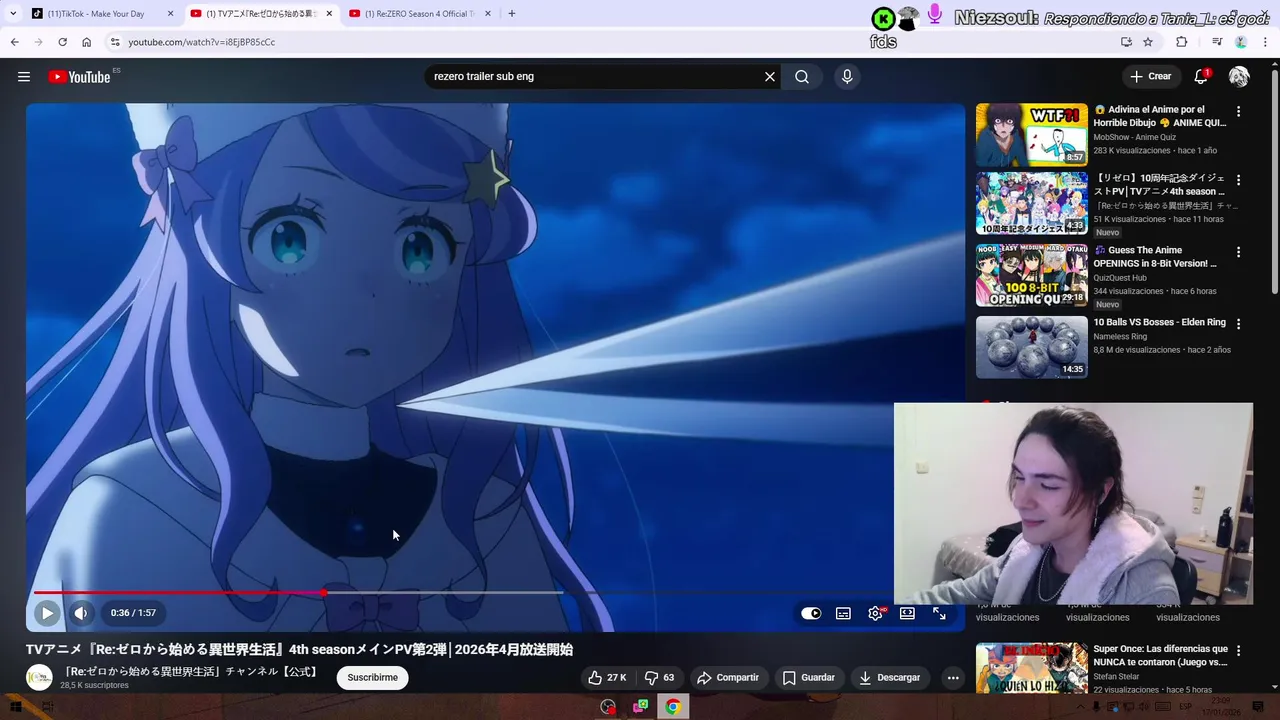The width and height of the screenshot is (1280, 720).
Task: Open the Re:ゼロ channel name link
Action: coord(190,672)
